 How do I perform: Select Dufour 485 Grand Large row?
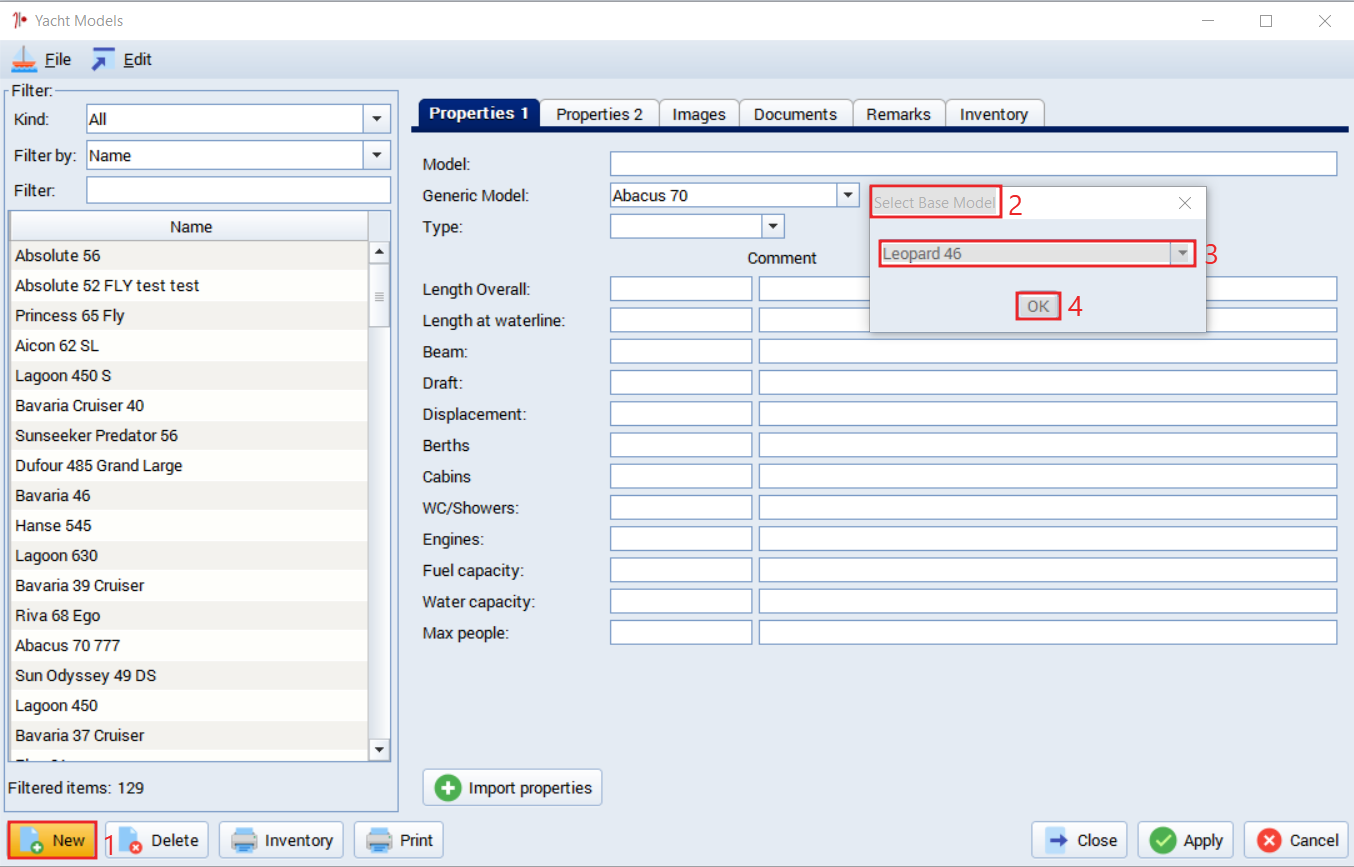pyautogui.click(x=189, y=466)
